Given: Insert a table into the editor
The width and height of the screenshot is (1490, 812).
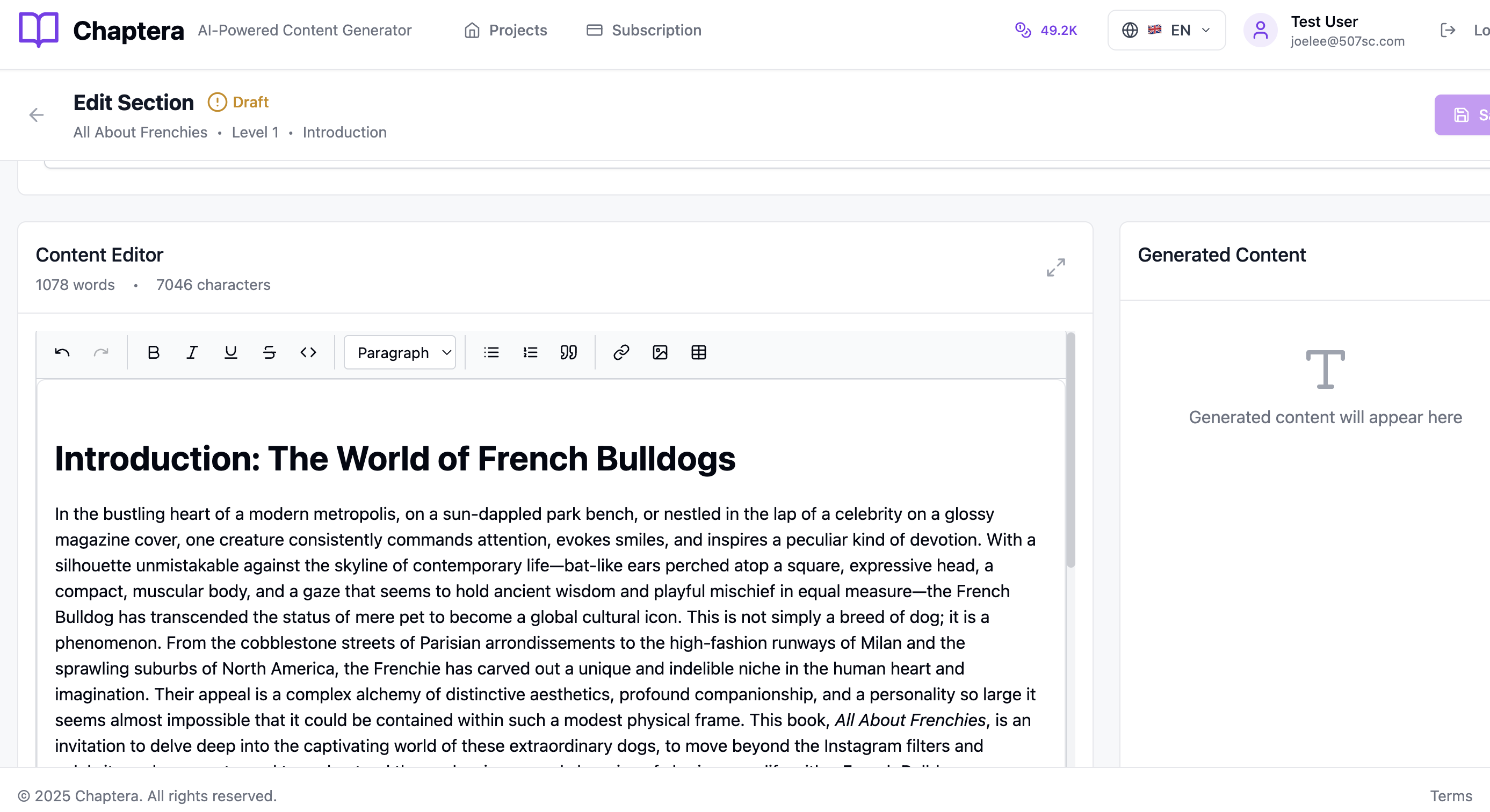Looking at the screenshot, I should pos(699,352).
